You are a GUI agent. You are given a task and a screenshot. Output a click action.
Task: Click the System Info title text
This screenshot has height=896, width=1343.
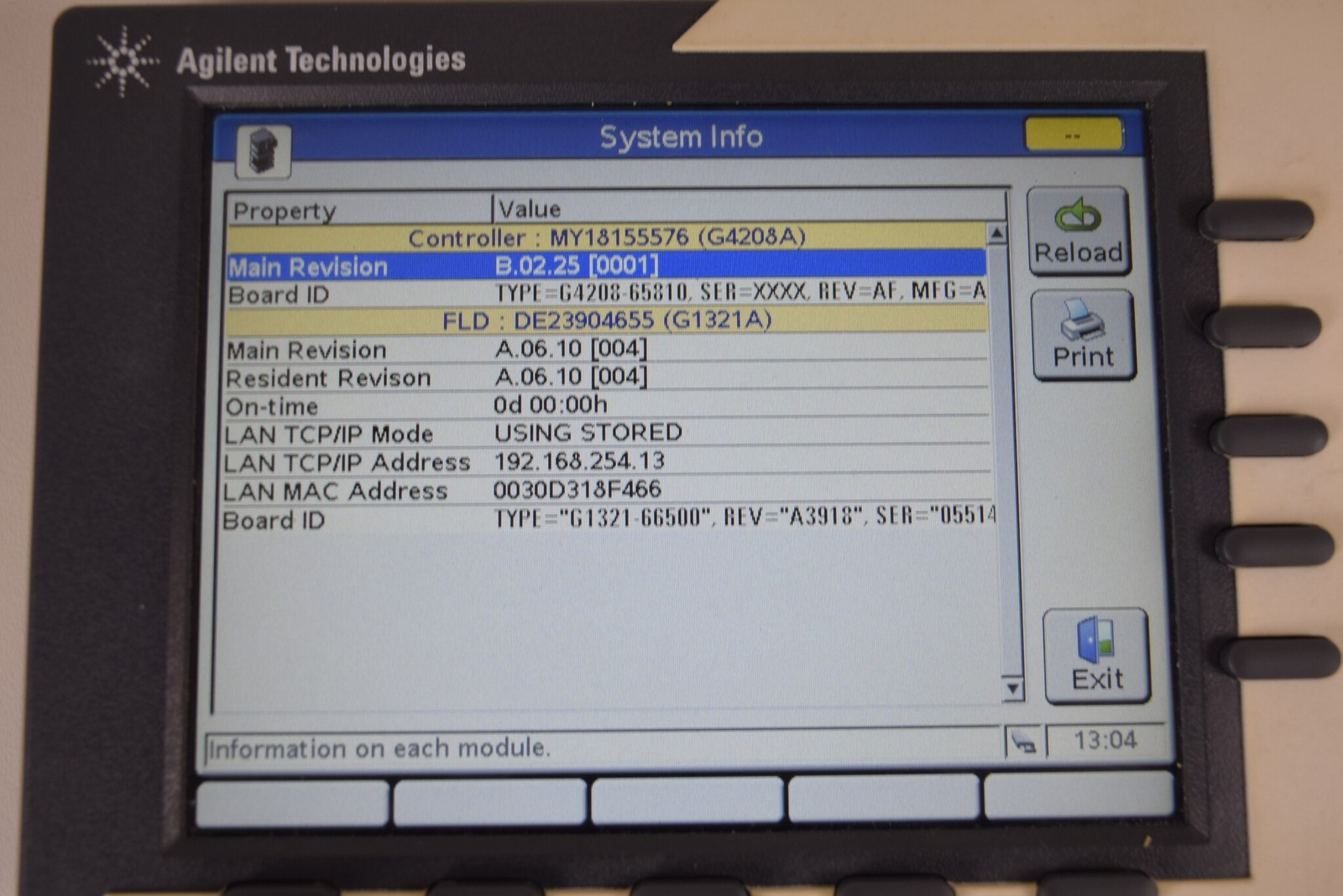tap(681, 137)
